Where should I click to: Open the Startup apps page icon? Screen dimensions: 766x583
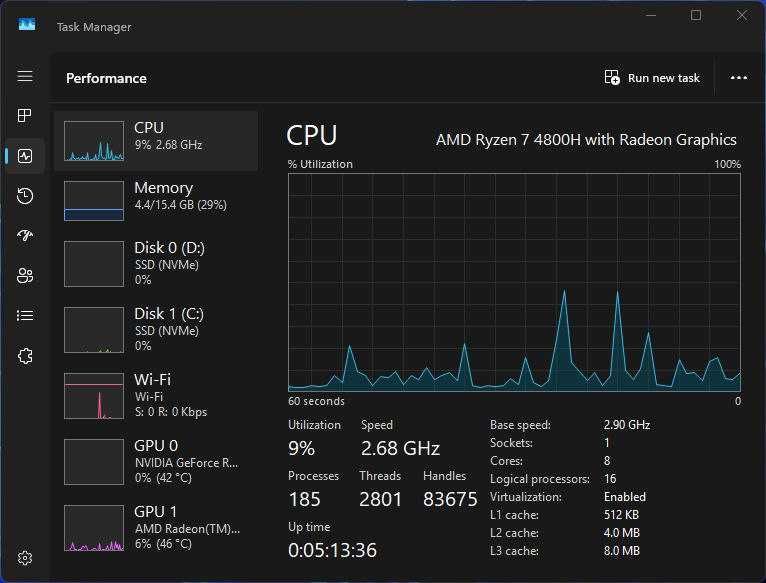click(25, 236)
